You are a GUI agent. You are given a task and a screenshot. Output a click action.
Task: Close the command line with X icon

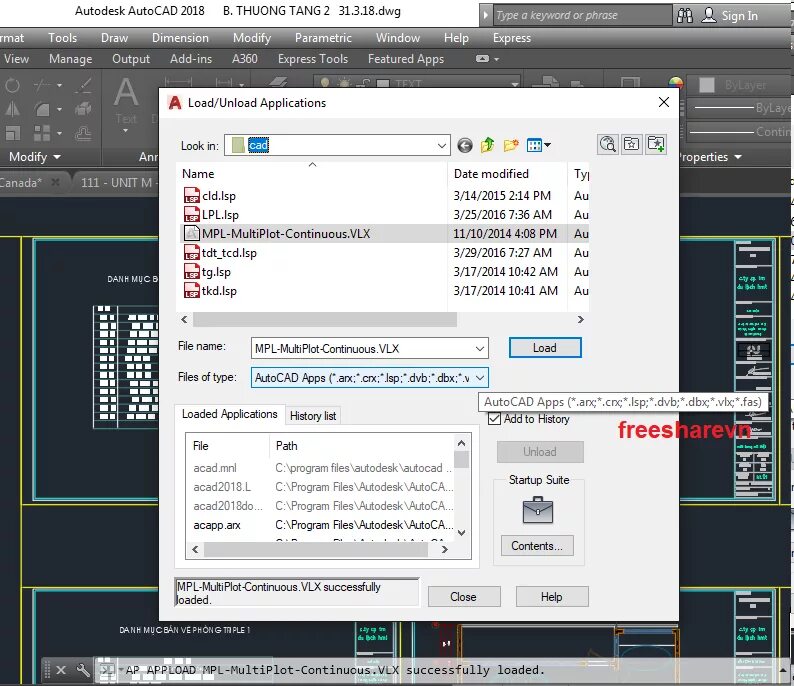point(61,670)
